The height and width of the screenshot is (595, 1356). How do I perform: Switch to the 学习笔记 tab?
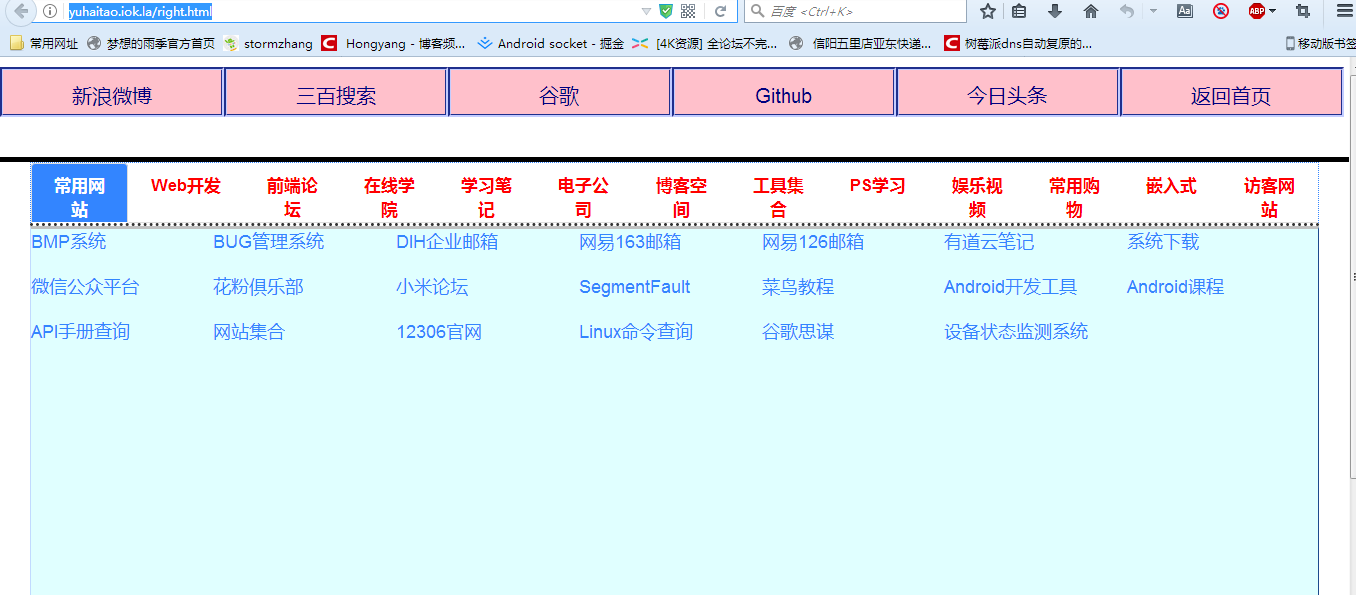click(x=486, y=197)
